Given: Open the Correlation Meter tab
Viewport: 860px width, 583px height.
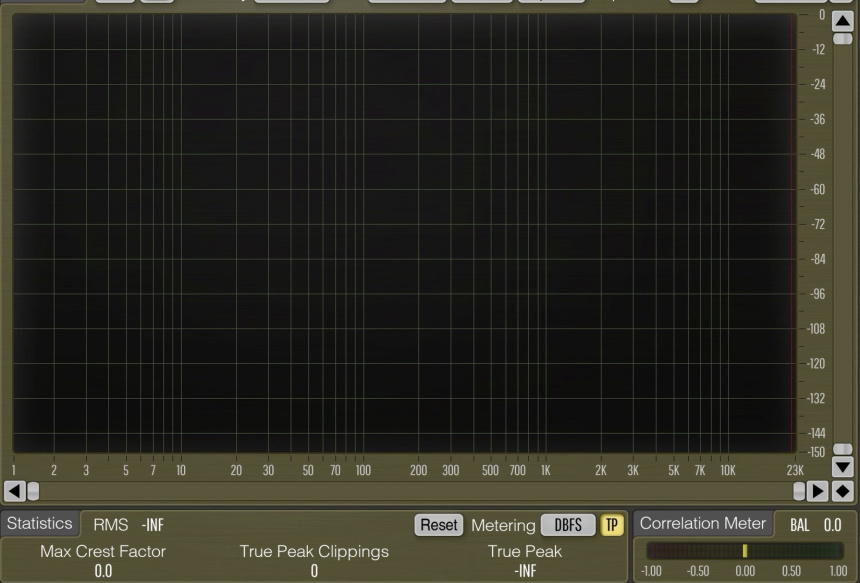Looking at the screenshot, I should 703,523.
